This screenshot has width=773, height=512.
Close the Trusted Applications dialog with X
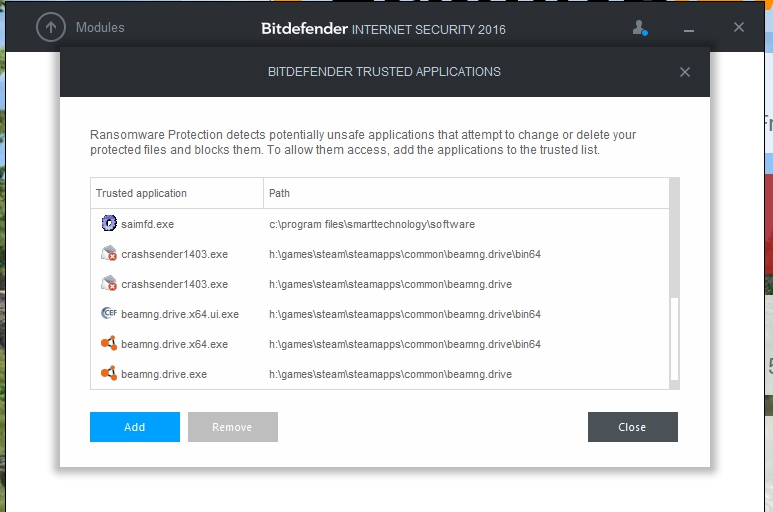[685, 72]
